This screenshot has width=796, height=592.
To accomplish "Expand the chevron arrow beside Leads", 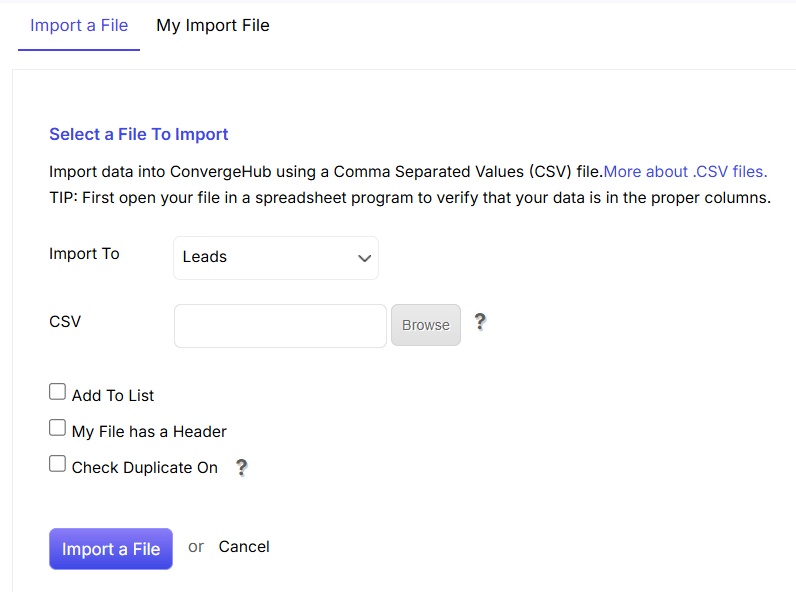I will (x=364, y=258).
